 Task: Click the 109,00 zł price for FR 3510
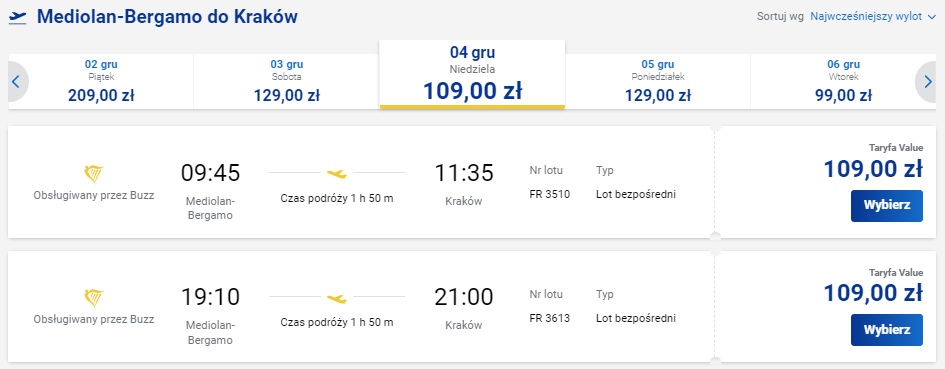coord(873,169)
